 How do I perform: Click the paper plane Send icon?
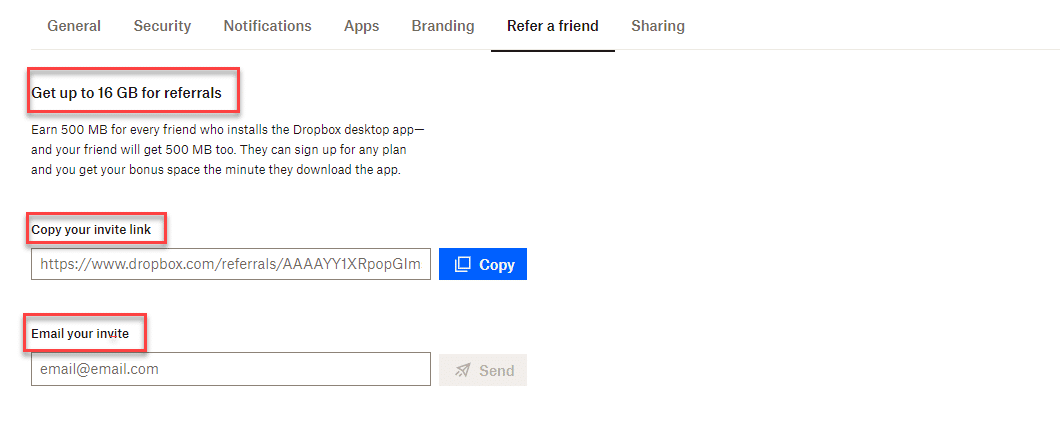coord(463,370)
